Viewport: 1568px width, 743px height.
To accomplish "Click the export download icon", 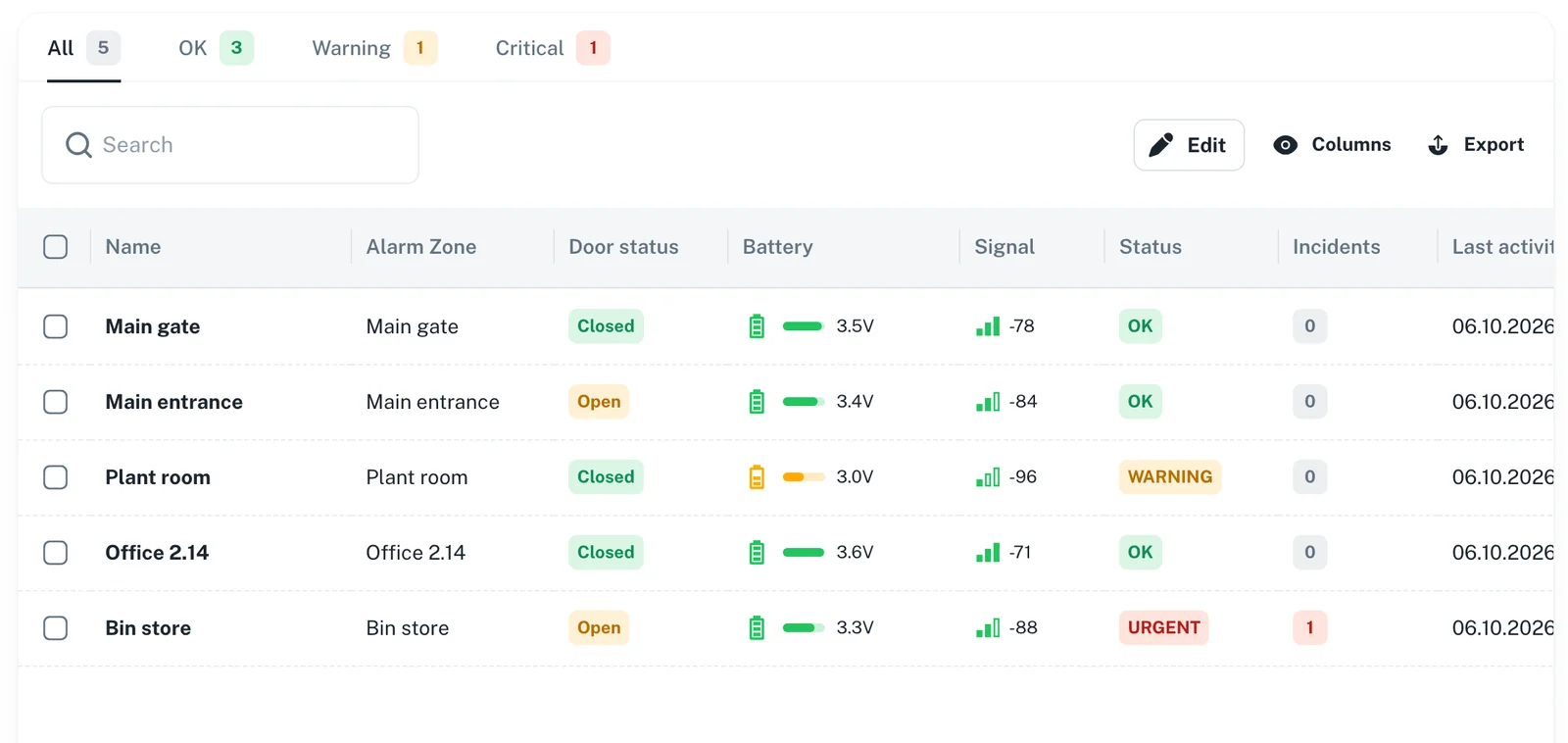I will [x=1438, y=145].
